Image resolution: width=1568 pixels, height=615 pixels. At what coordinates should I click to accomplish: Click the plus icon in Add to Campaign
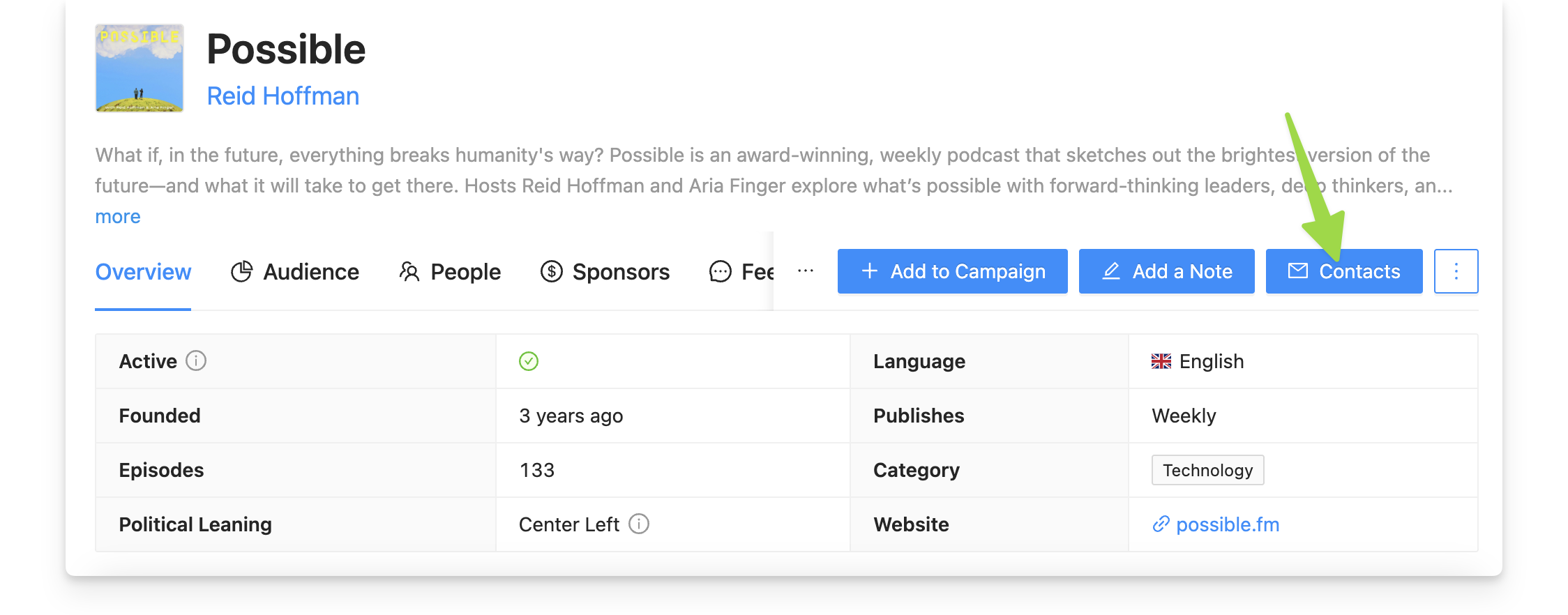870,271
